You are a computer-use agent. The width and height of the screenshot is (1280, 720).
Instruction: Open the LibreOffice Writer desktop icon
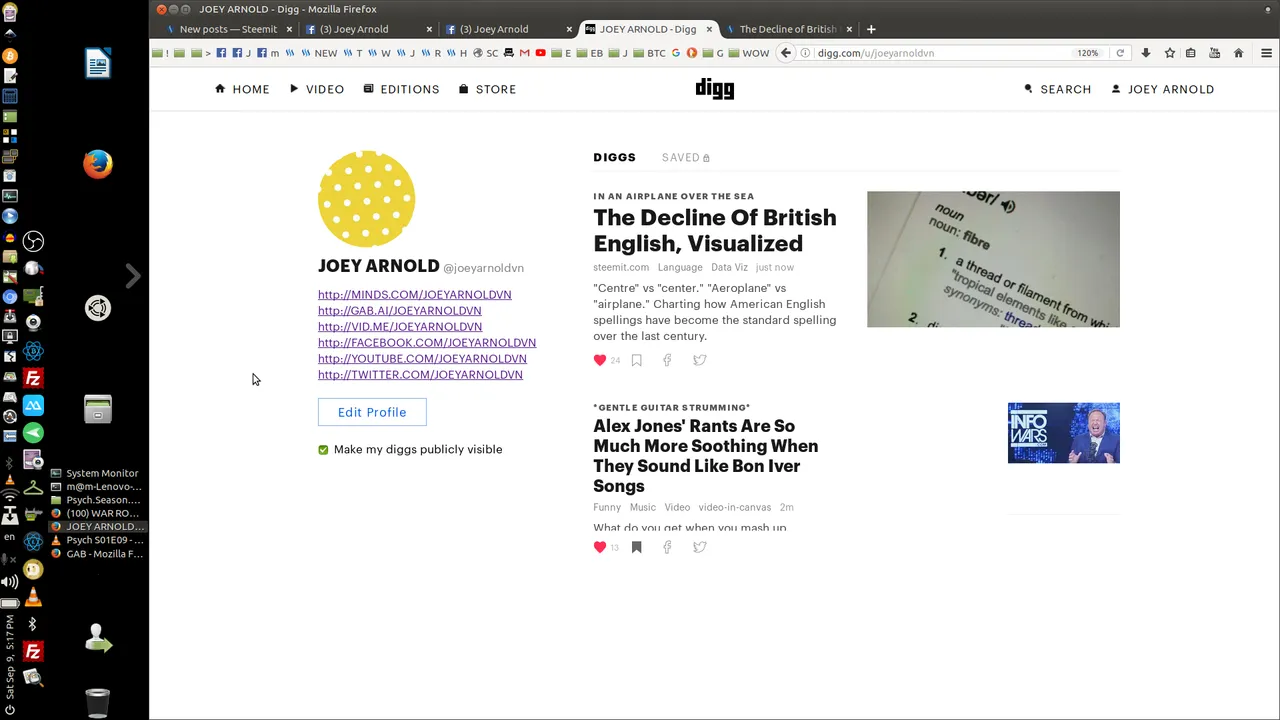pyautogui.click(x=98, y=63)
